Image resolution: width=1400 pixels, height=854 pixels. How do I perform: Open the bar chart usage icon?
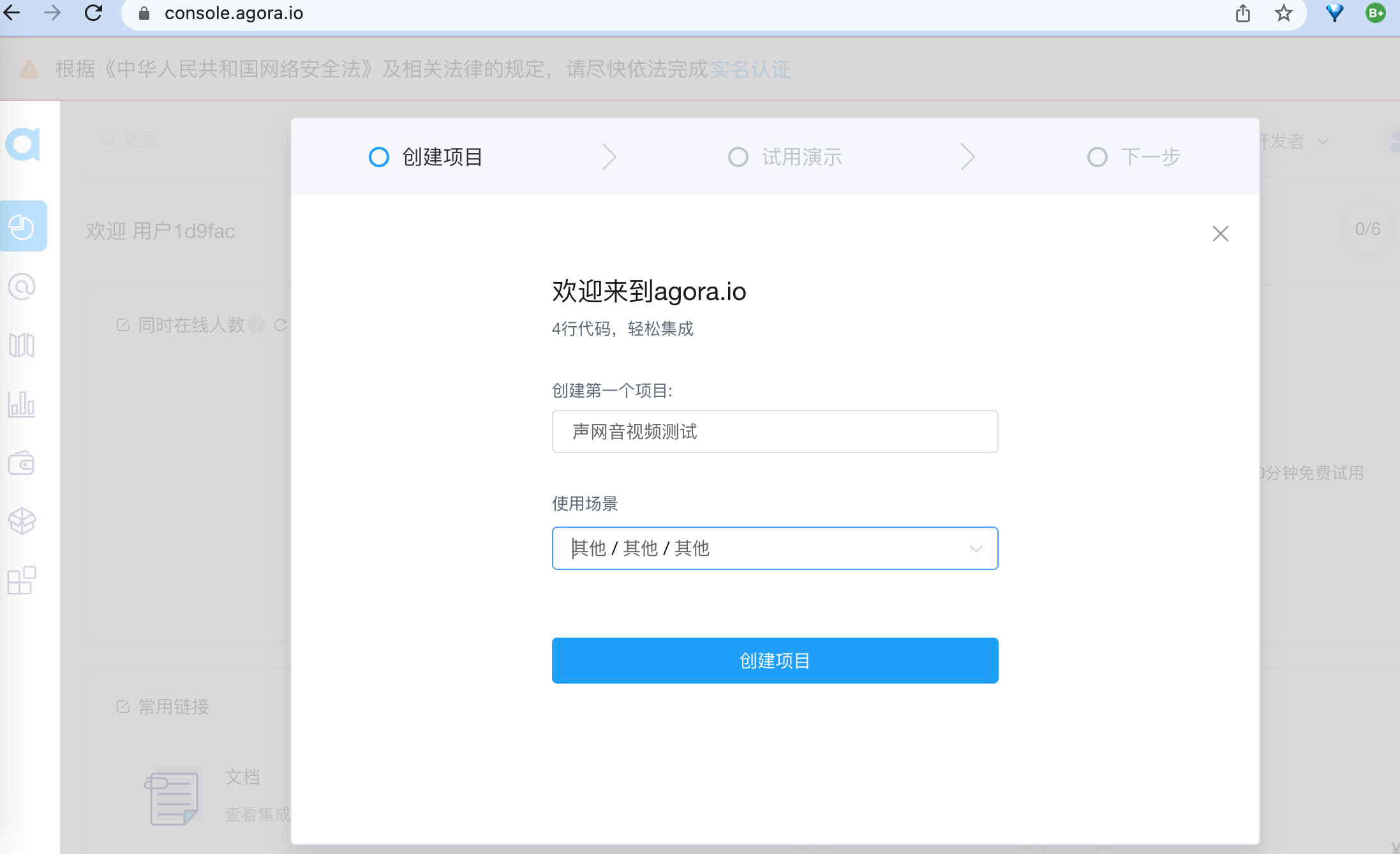click(22, 404)
